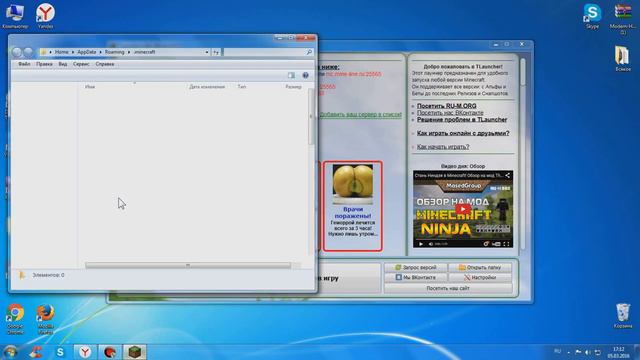This screenshot has height=360, width=640.
Task: Open the Справка menu
Action: click(x=104, y=64)
